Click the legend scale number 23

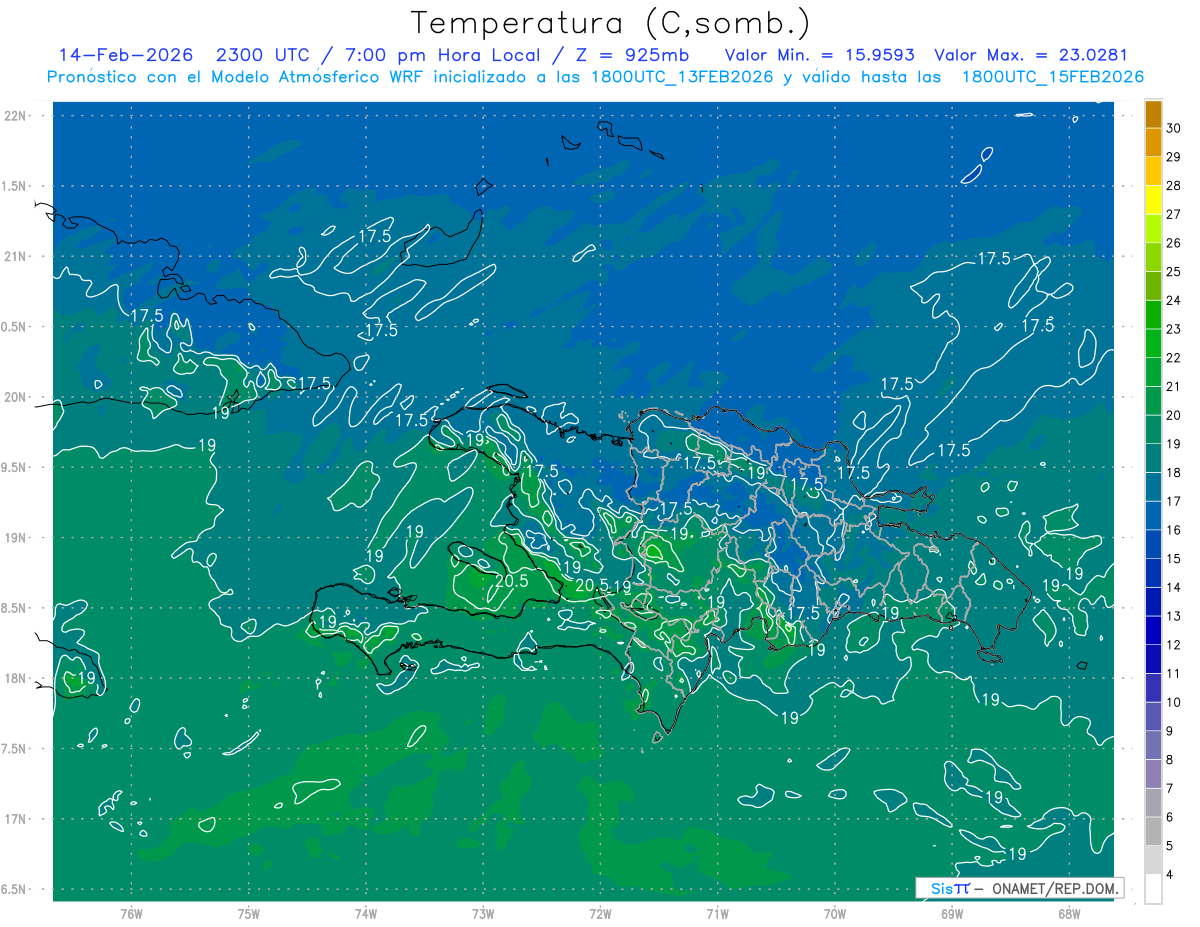pos(1175,329)
